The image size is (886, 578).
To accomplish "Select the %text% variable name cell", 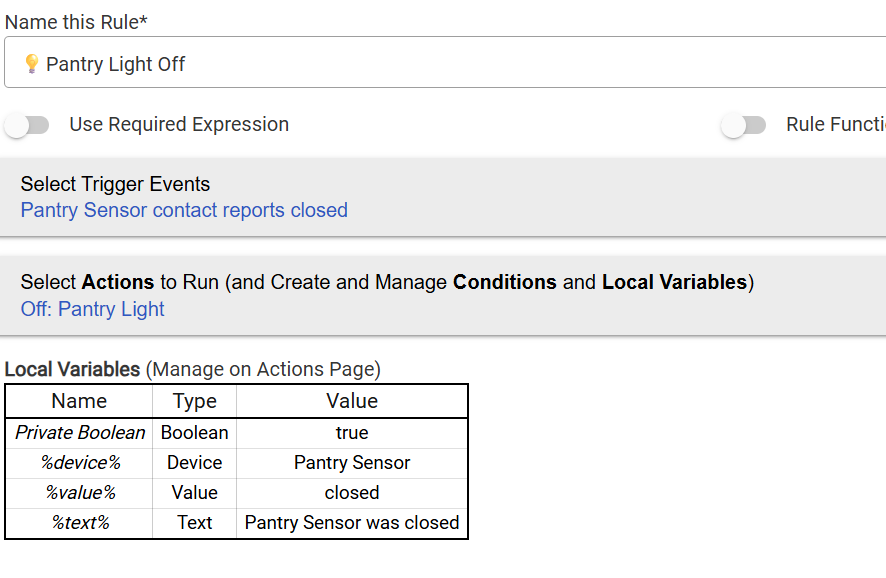I will (80, 523).
